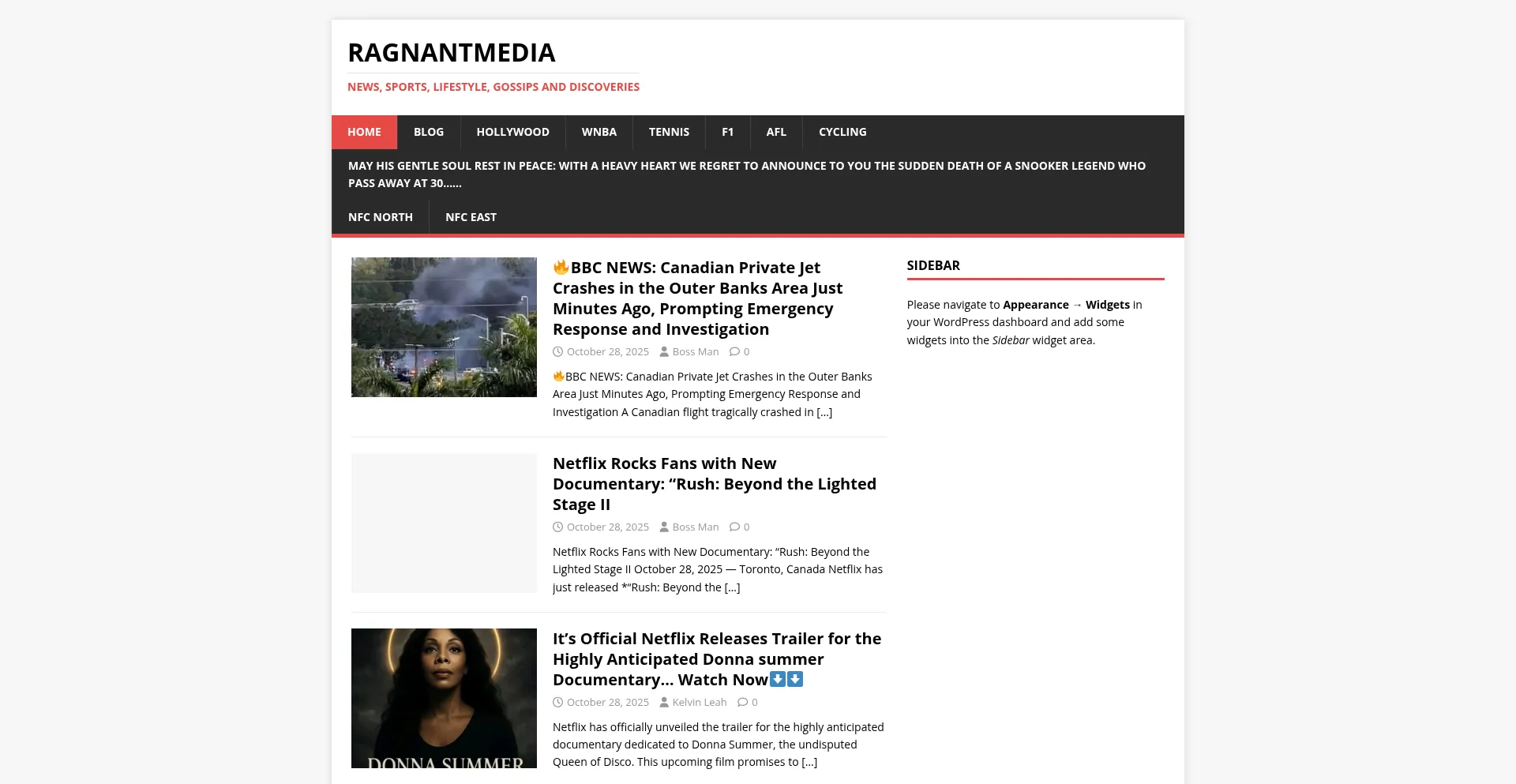Click comment icon under Netflix Rush article
The width and height of the screenshot is (1516, 784).
tap(734, 527)
